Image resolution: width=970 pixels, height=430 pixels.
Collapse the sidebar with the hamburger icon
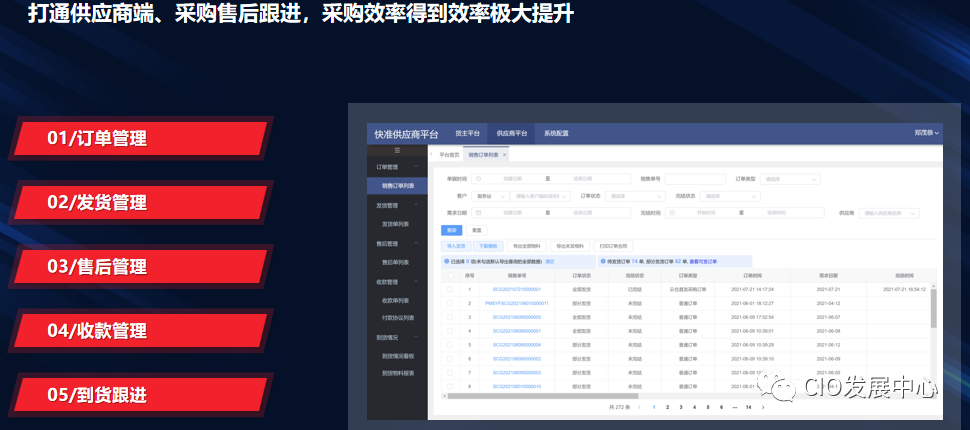pos(397,150)
